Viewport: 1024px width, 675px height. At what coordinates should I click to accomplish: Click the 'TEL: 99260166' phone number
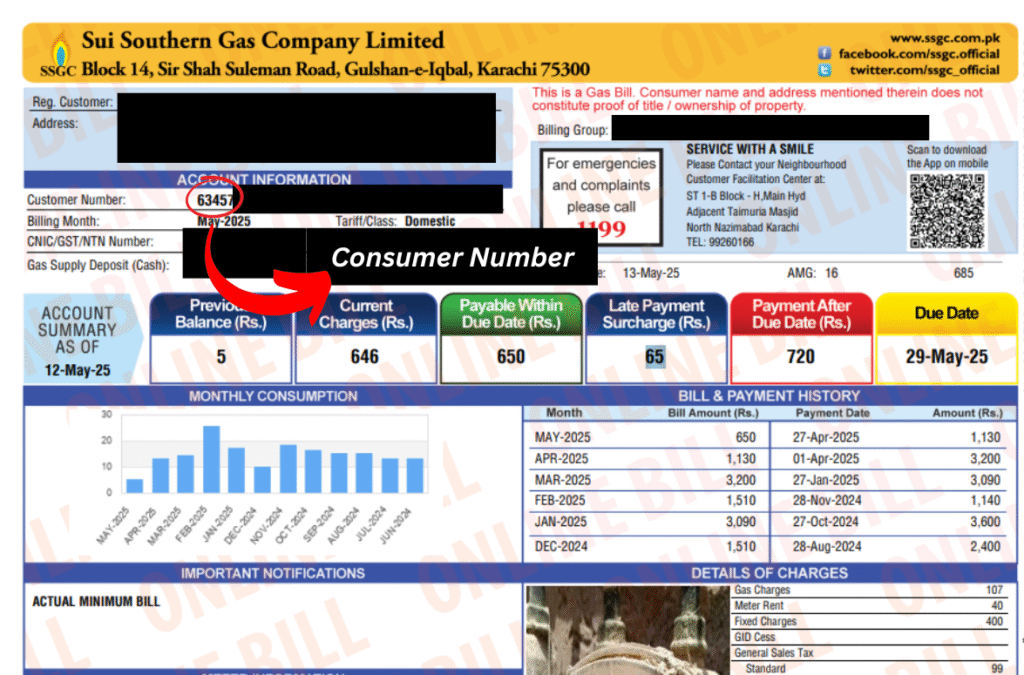tap(720, 242)
